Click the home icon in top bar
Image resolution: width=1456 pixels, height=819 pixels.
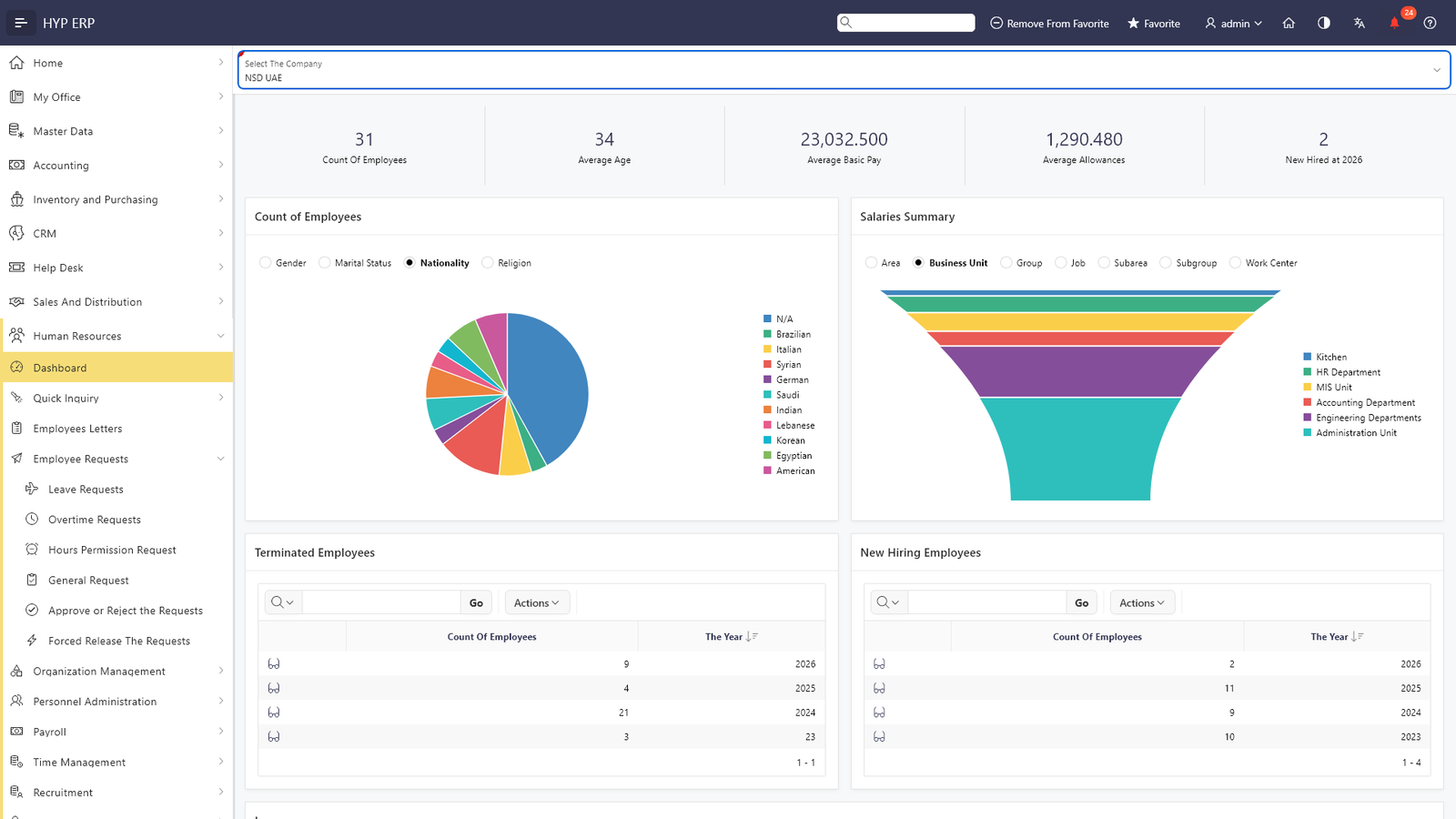pos(1289,23)
